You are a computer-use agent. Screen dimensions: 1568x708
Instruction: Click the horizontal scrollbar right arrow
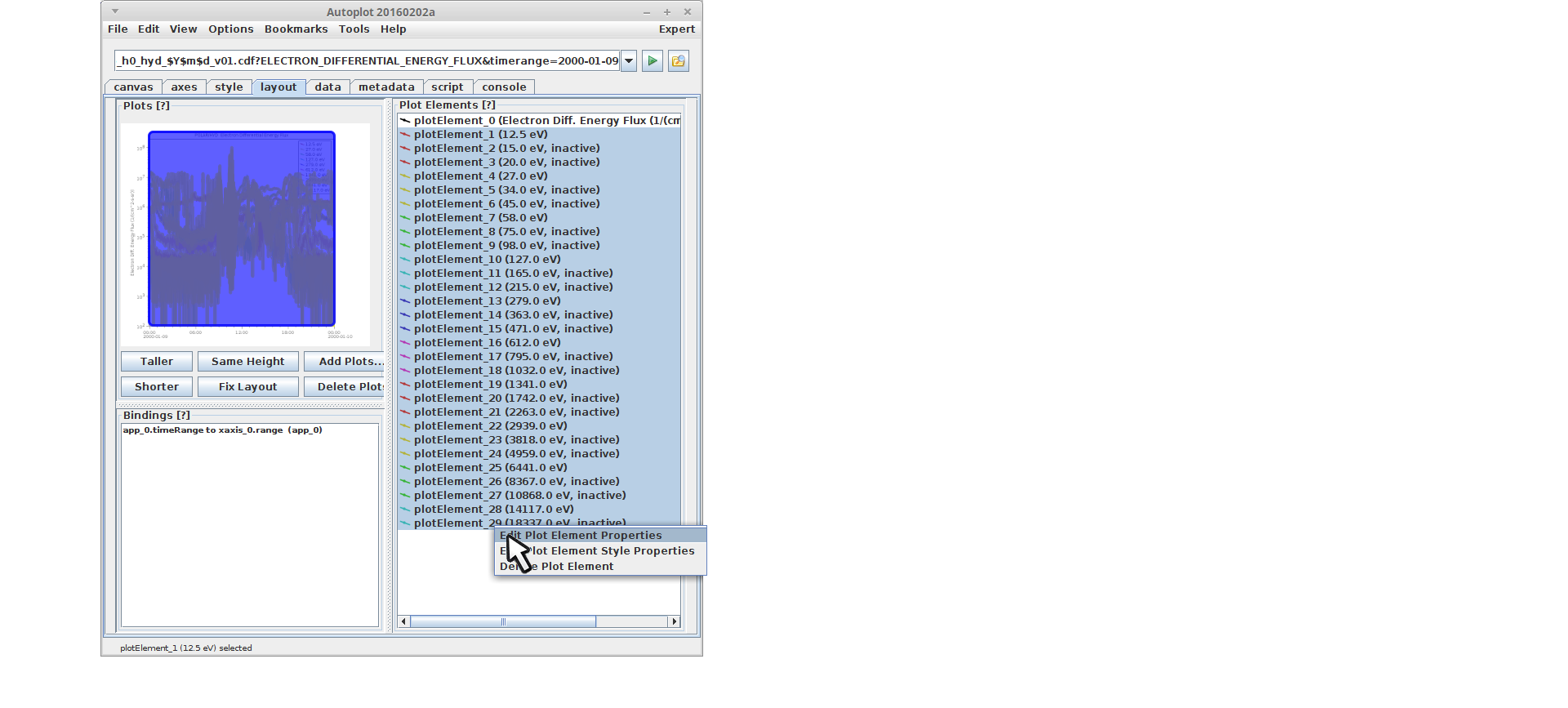[x=674, y=622]
